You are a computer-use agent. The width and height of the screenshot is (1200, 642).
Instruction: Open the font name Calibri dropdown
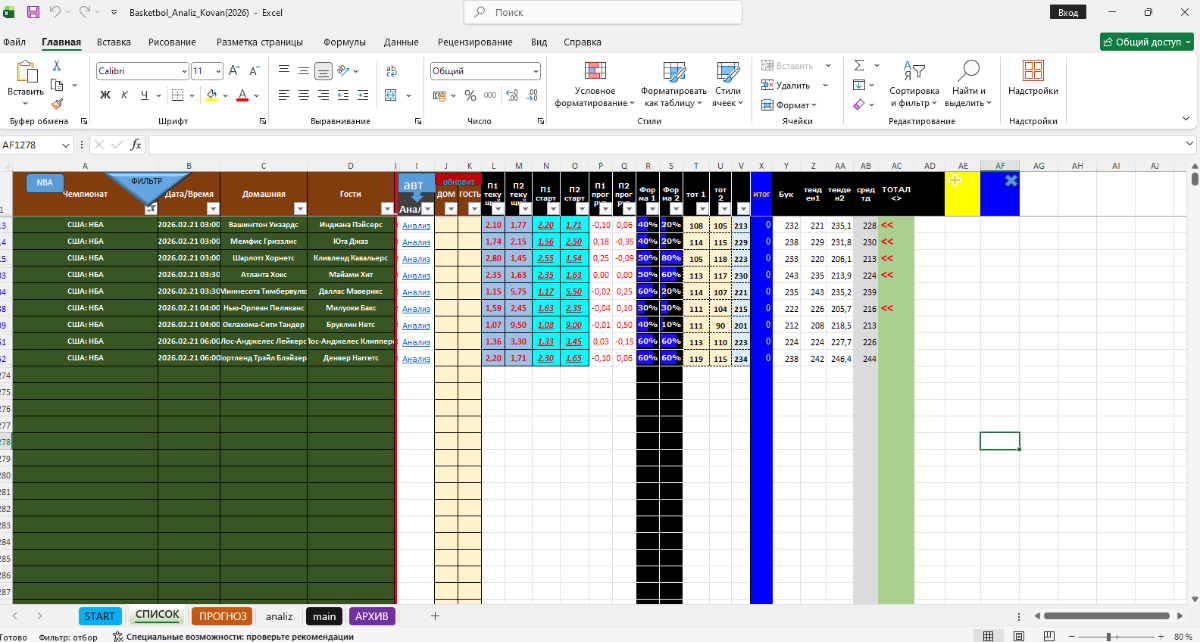[183, 71]
